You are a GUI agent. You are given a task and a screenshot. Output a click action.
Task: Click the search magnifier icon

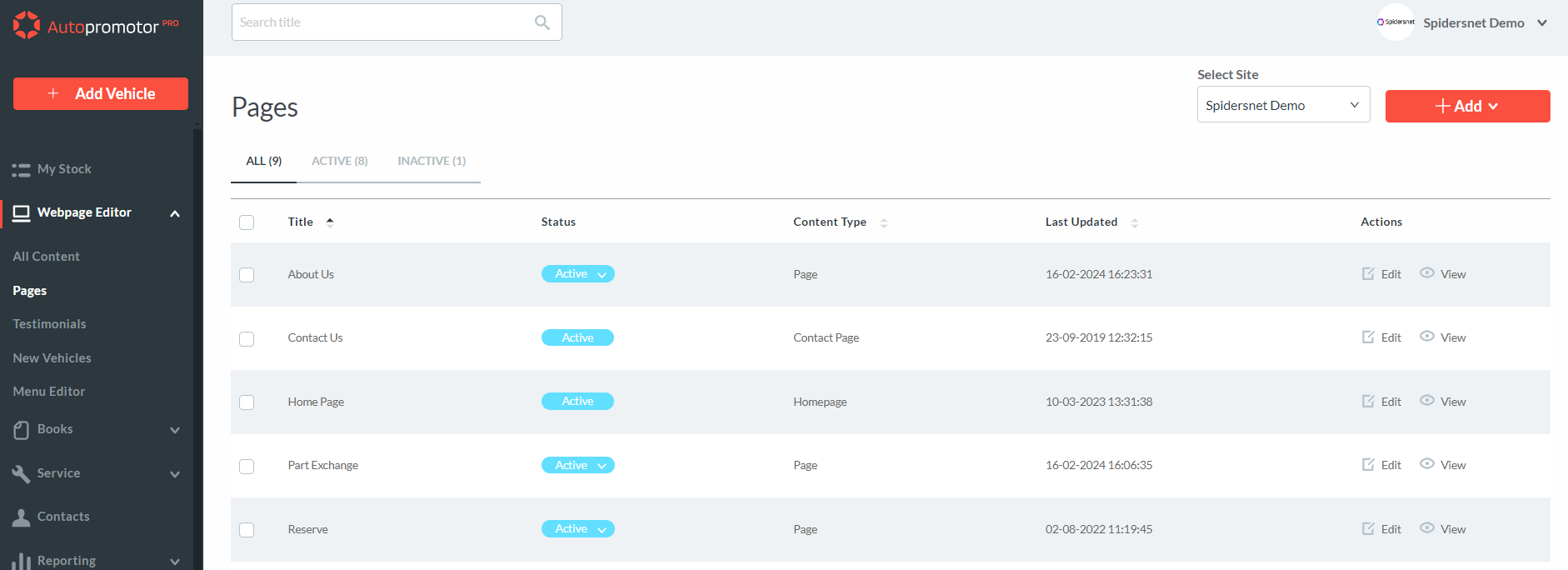point(542,22)
